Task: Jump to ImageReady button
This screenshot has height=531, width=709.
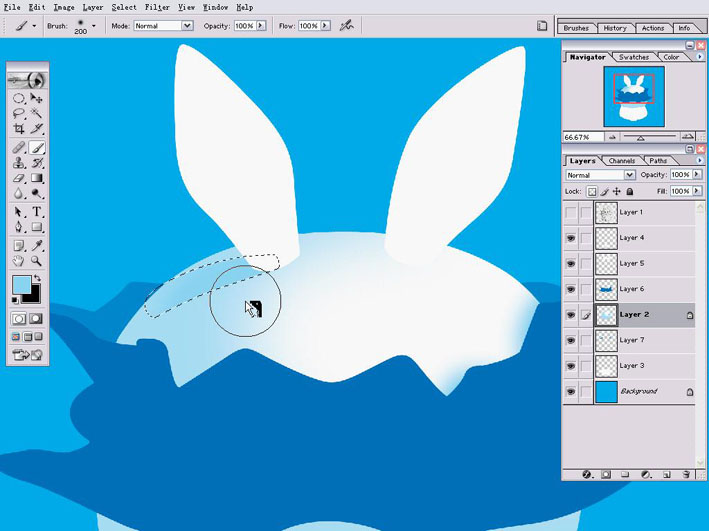Action: (28, 355)
